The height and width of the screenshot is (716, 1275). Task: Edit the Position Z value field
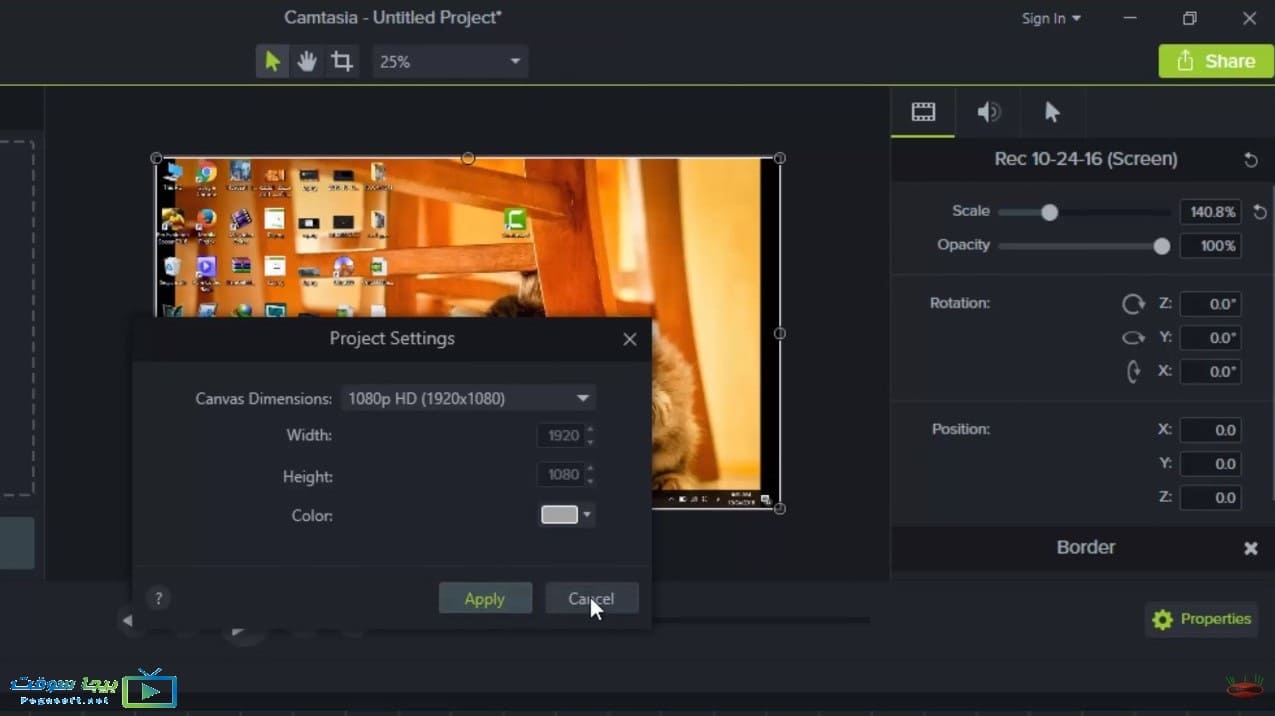[x=1211, y=497]
